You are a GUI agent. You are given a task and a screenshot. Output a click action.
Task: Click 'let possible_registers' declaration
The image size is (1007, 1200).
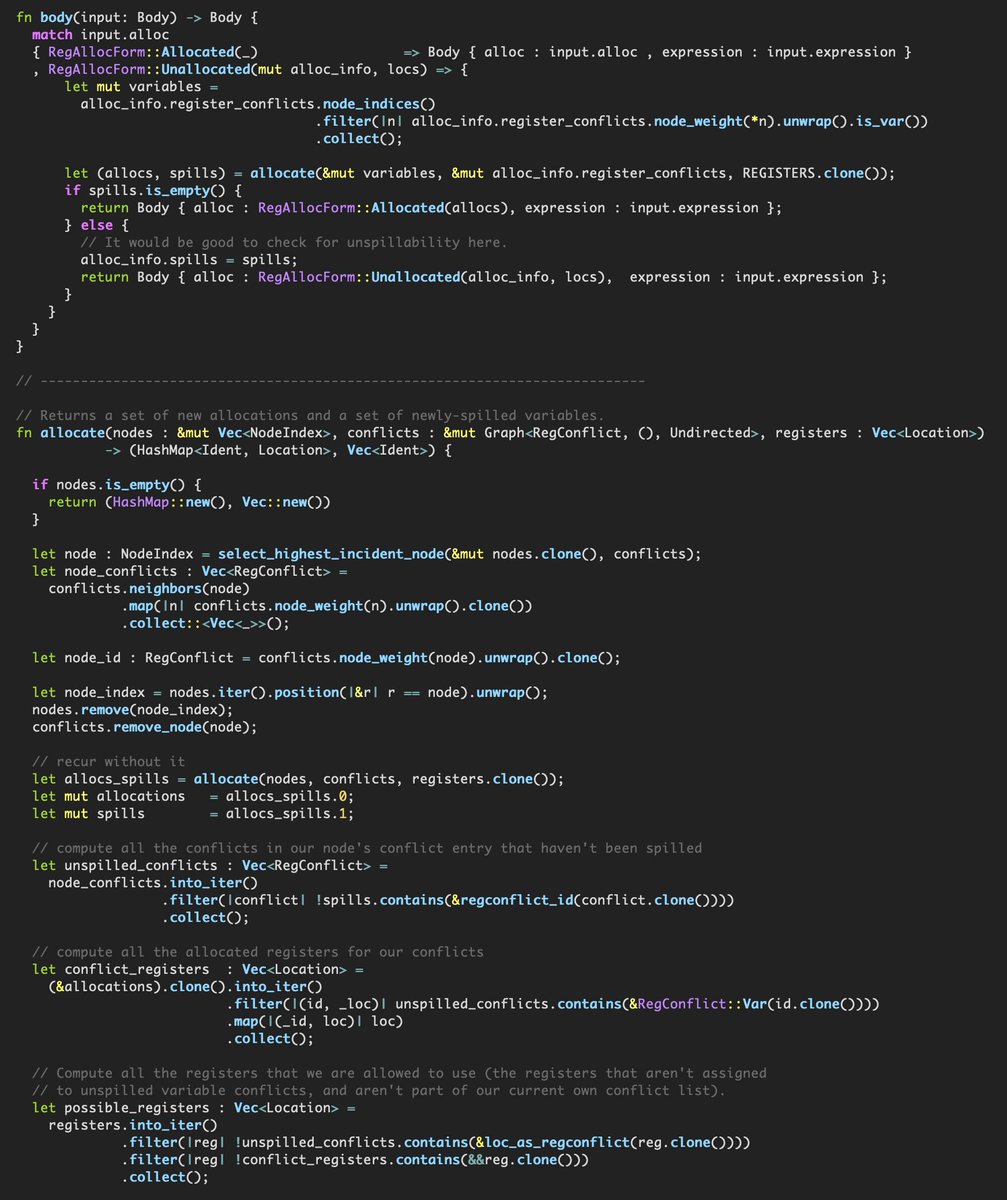coord(121,1108)
